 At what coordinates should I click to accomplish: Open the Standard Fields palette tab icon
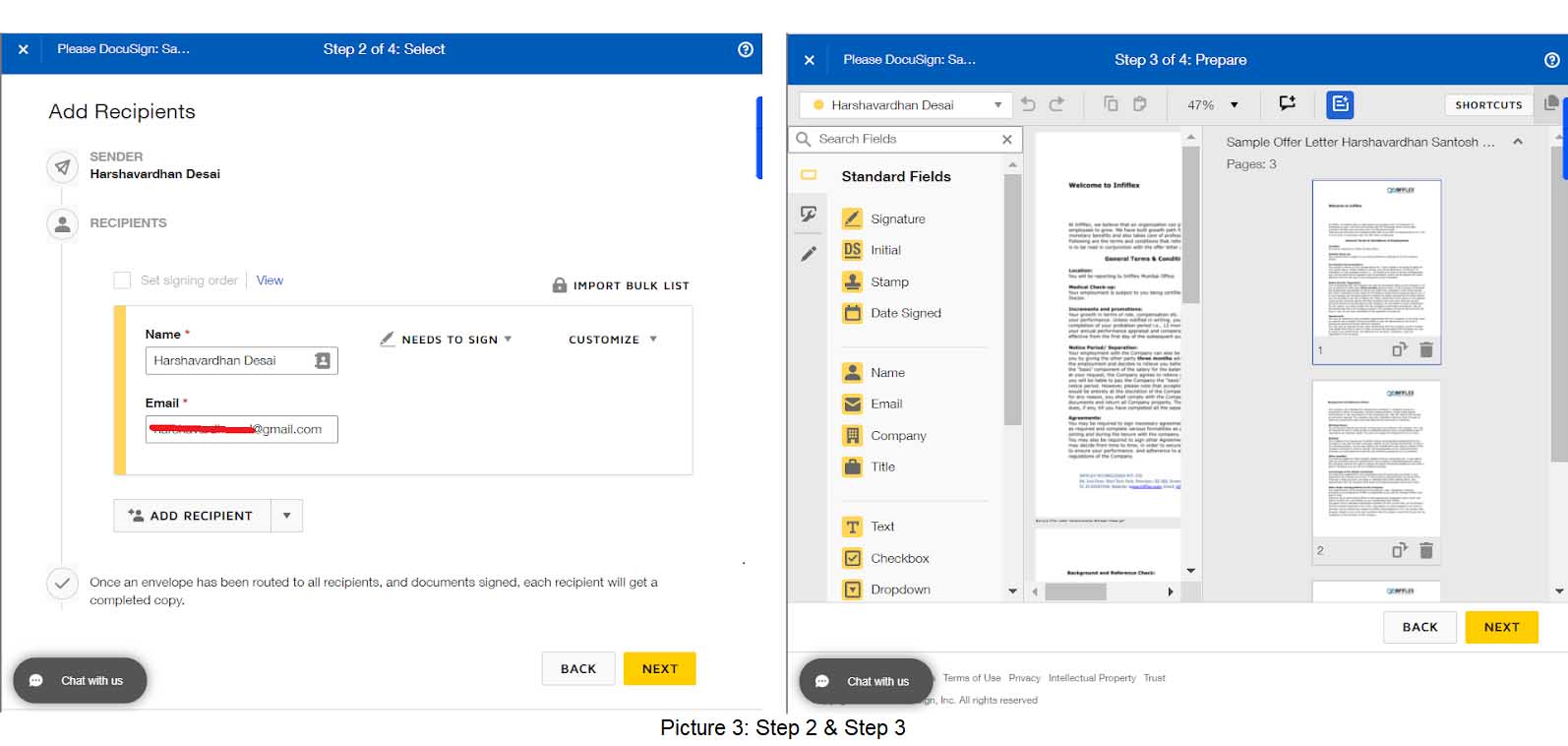pyautogui.click(x=809, y=175)
